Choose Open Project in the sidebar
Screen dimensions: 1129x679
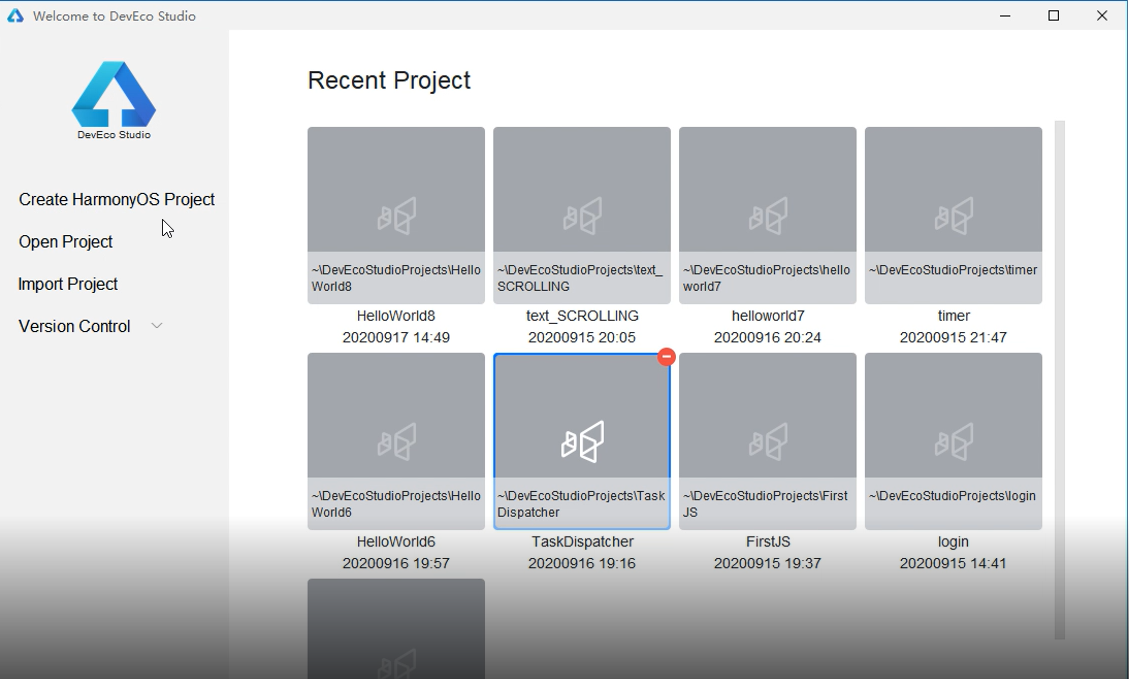pyautogui.click(x=66, y=242)
